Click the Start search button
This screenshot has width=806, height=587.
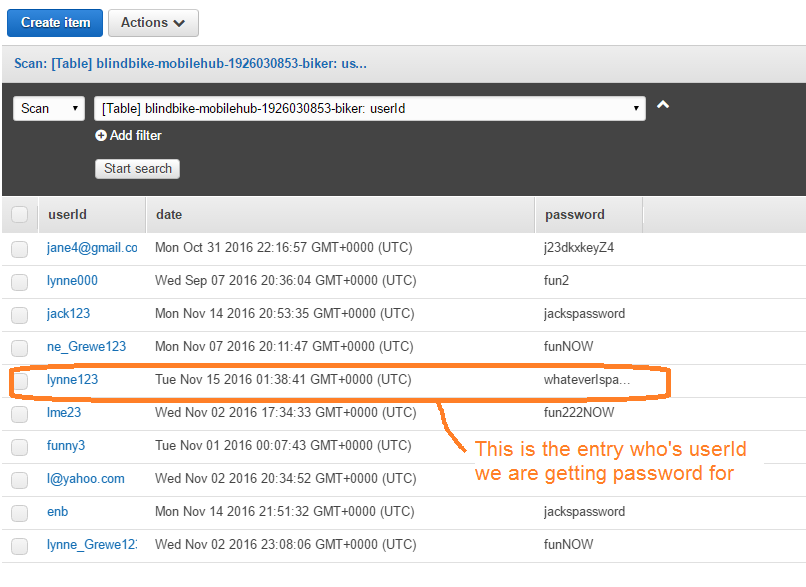(x=138, y=169)
